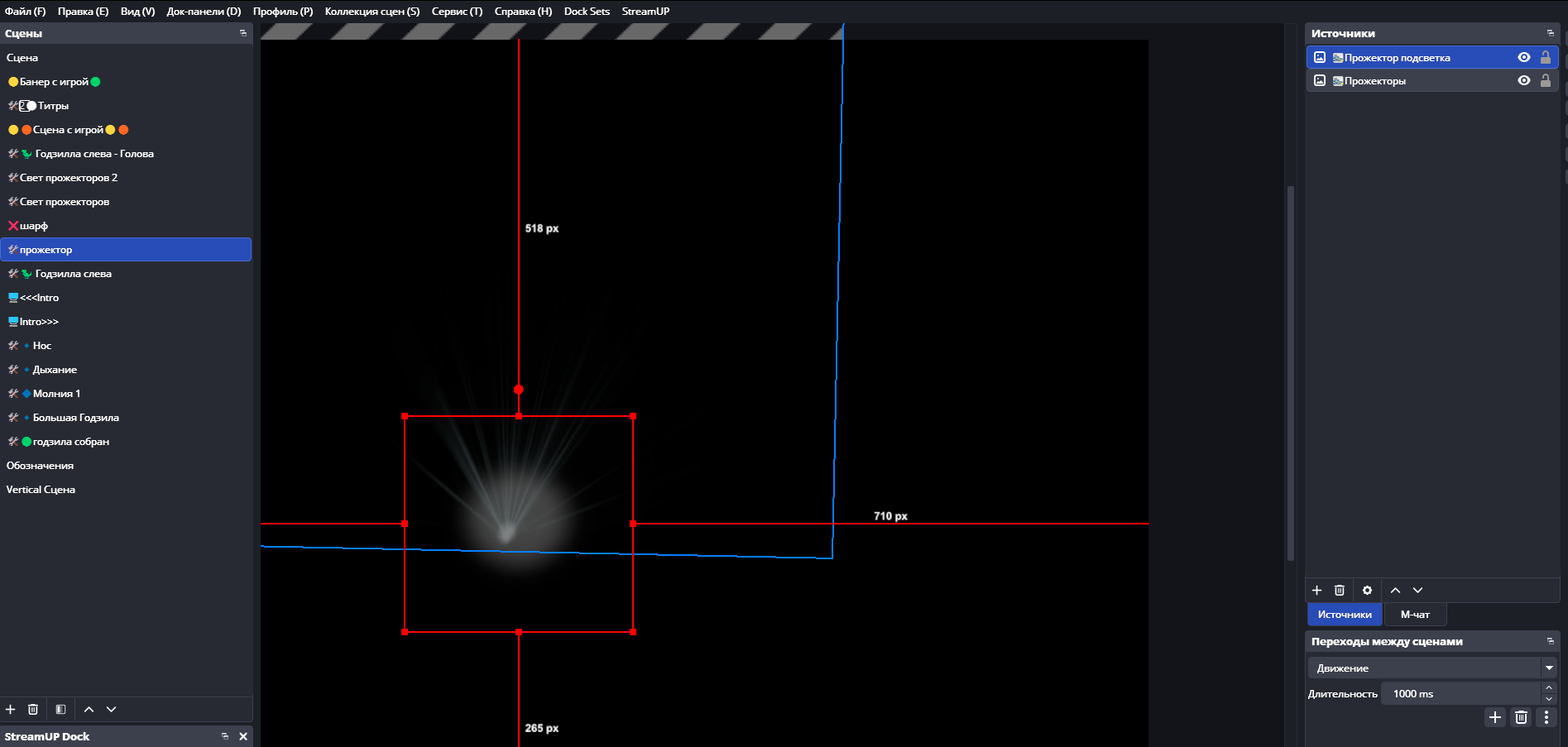Image resolution: width=1568 pixels, height=747 pixels.
Task: Open transition options three-dot menu
Action: 1546,717
